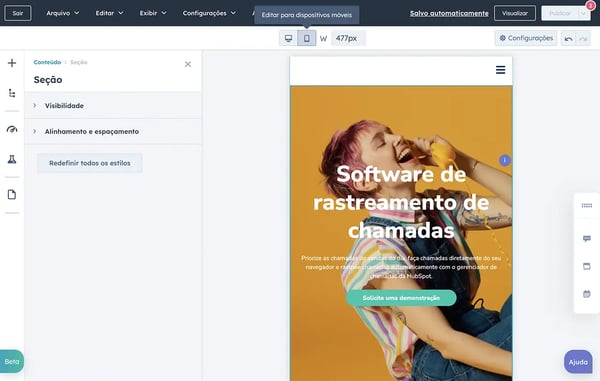Select the heading Software de rastreamento de chamadas
600x381 pixels.
click(401, 202)
